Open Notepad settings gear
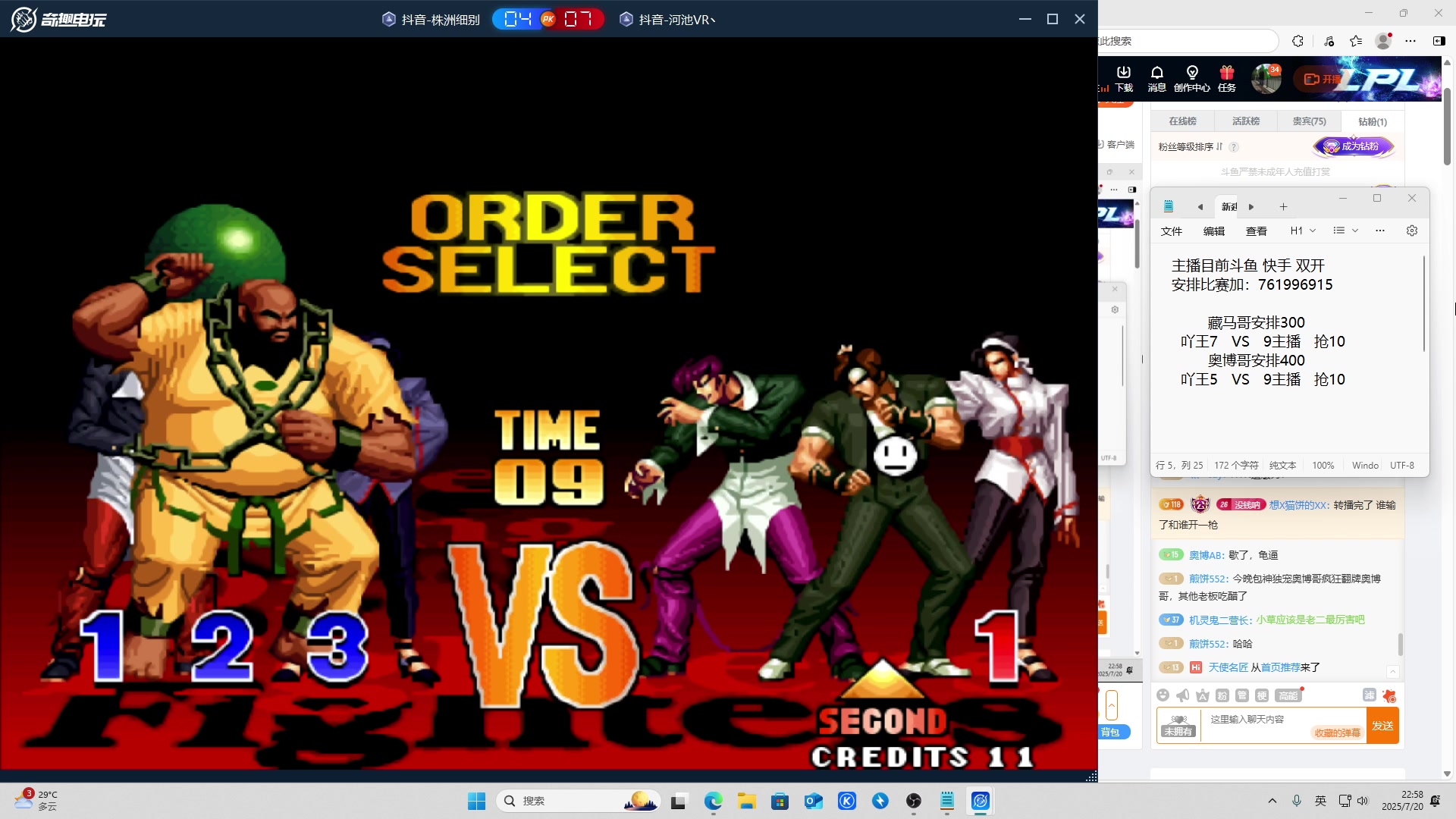Image resolution: width=1456 pixels, height=819 pixels. point(1412,231)
